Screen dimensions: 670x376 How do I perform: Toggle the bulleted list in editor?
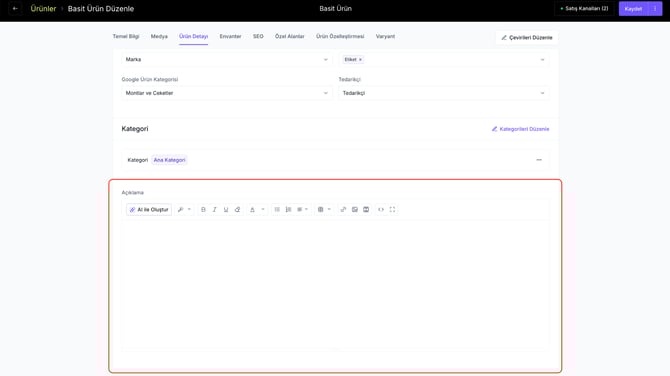point(277,209)
